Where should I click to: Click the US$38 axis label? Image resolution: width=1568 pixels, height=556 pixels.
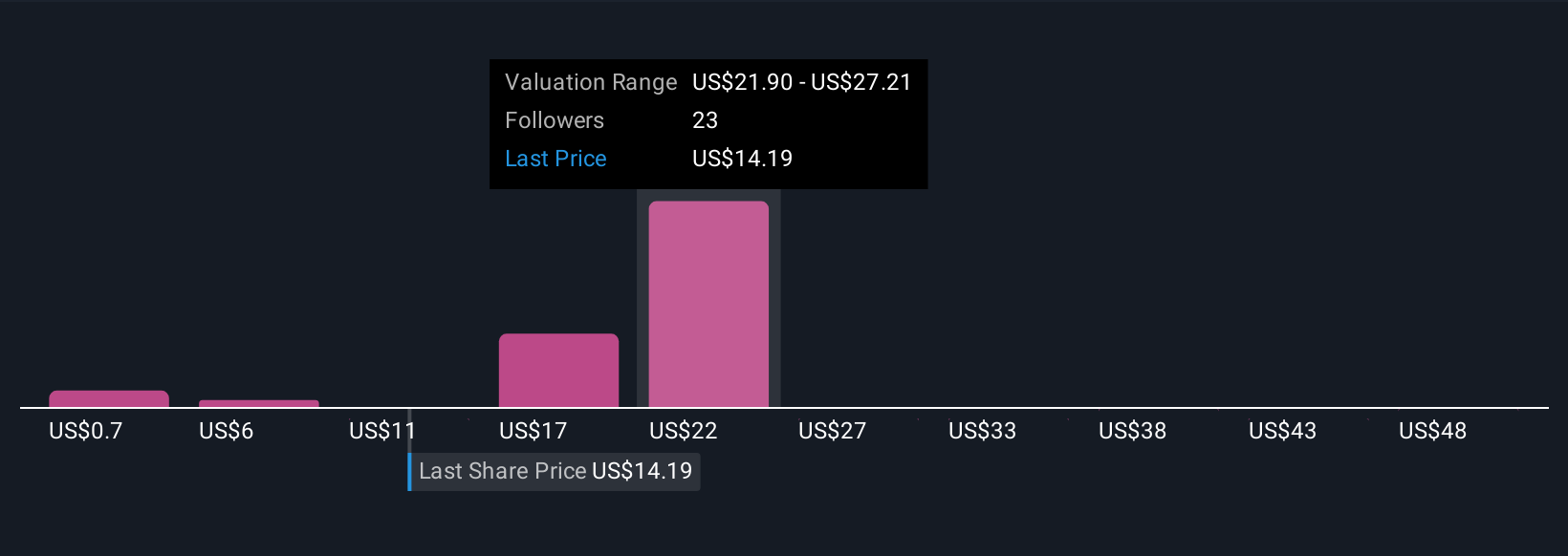[1133, 431]
